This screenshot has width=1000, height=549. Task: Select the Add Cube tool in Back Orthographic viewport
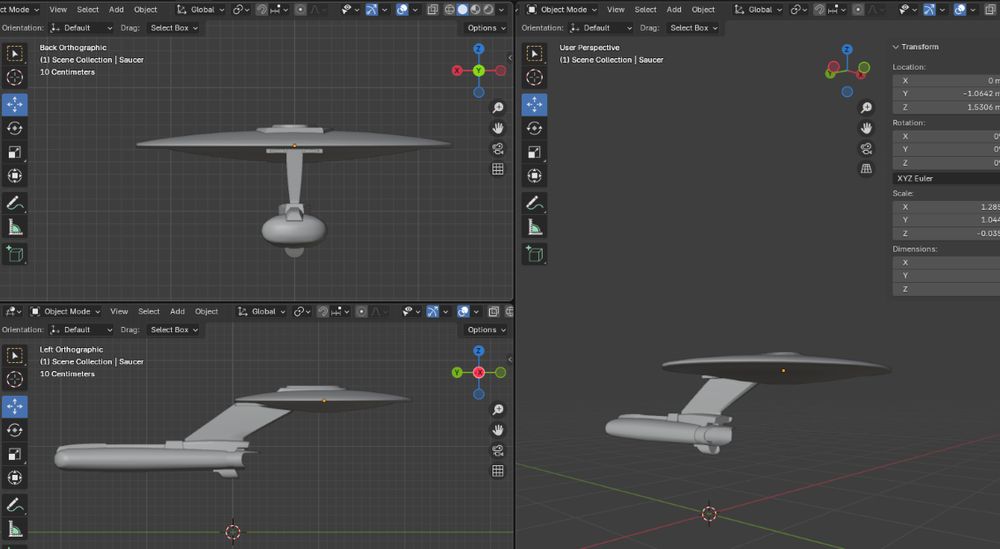15,254
